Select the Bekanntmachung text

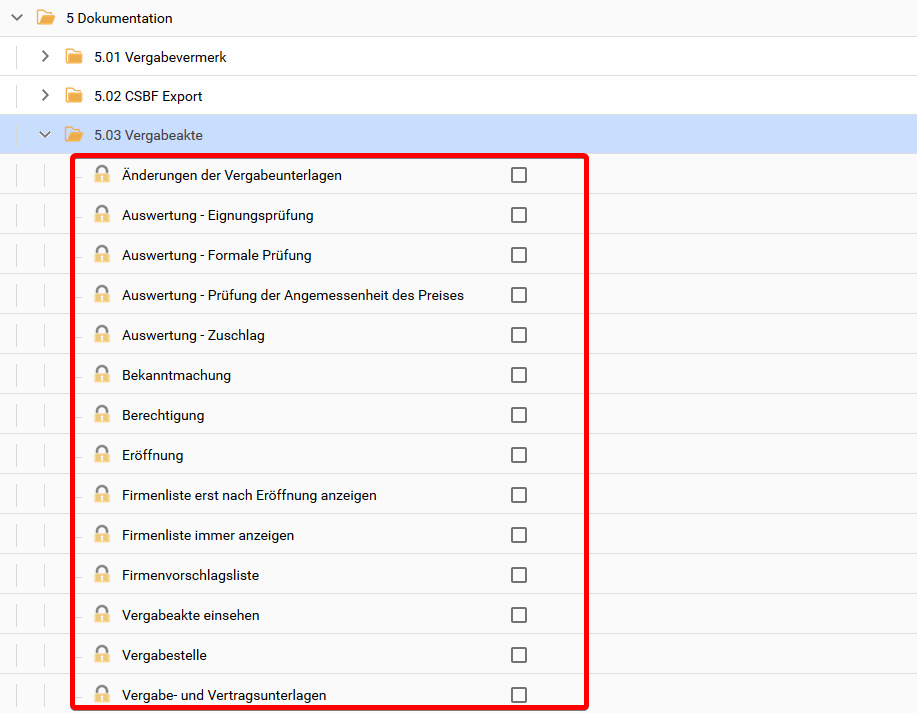[176, 375]
